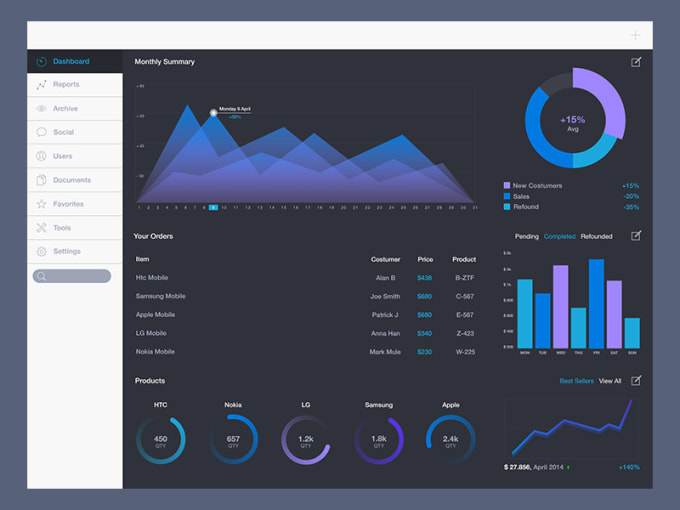The image size is (680, 510).
Task: Click the plus icon in top bar
Action: (x=635, y=35)
